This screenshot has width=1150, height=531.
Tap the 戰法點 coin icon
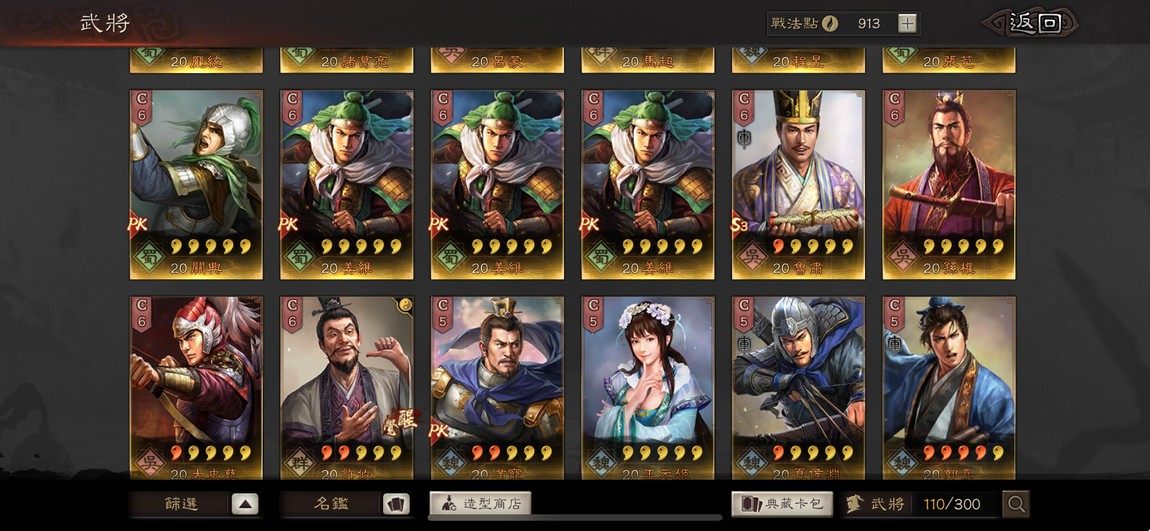(829, 23)
